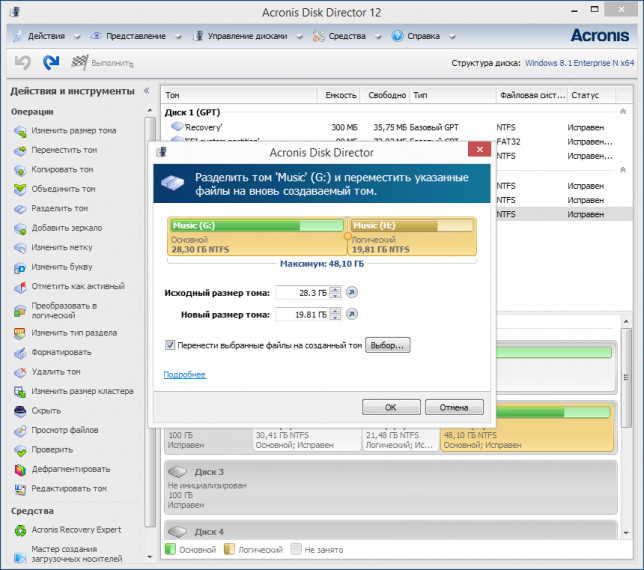Open the Действия menu

(46, 36)
